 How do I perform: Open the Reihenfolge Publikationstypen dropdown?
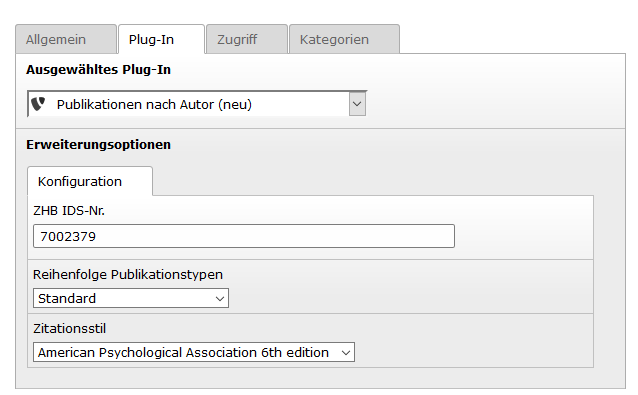[x=131, y=298]
